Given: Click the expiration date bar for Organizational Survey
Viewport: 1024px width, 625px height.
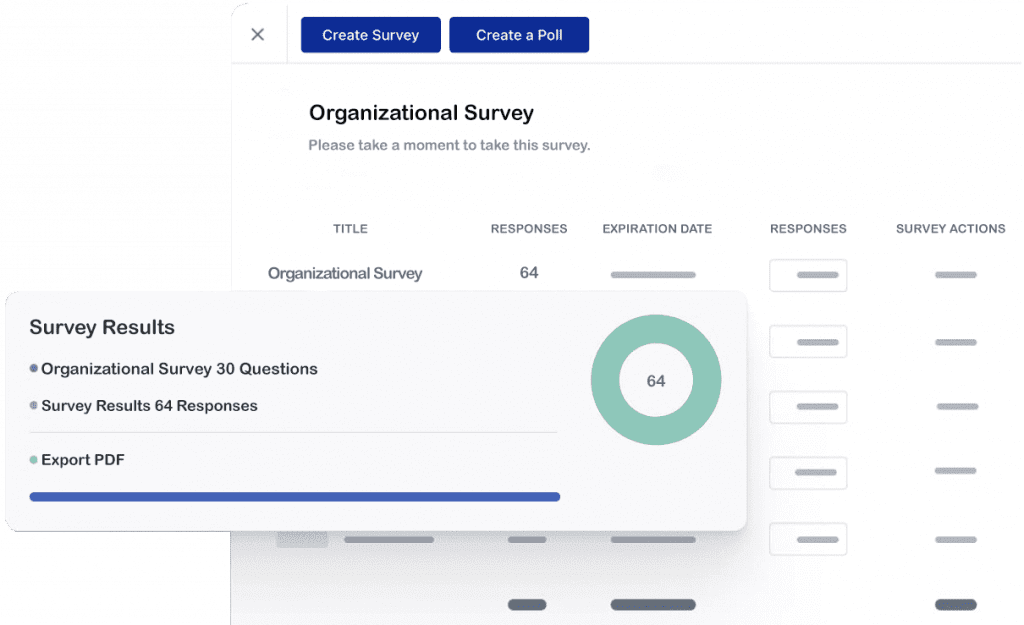Looking at the screenshot, I should tap(653, 274).
